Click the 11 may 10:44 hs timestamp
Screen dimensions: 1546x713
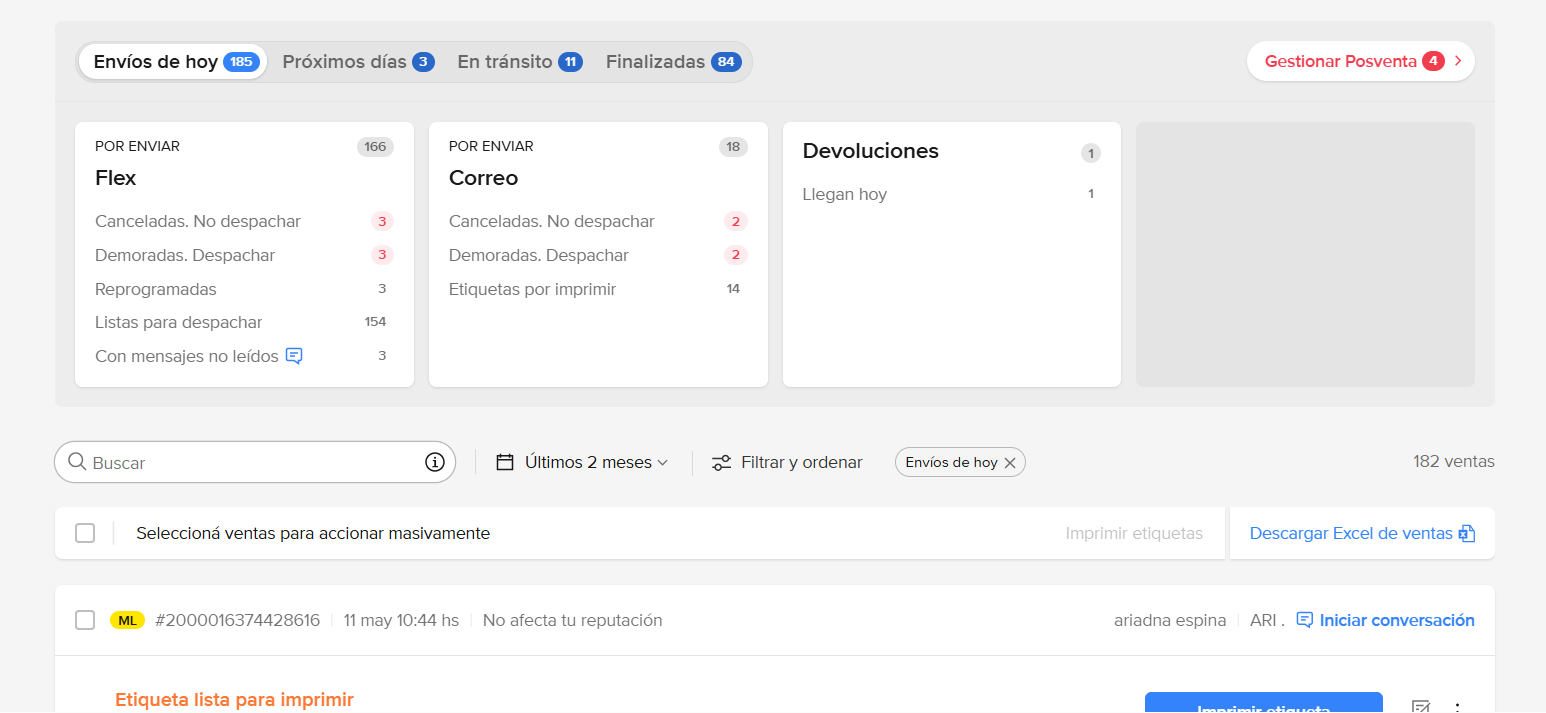tap(401, 620)
